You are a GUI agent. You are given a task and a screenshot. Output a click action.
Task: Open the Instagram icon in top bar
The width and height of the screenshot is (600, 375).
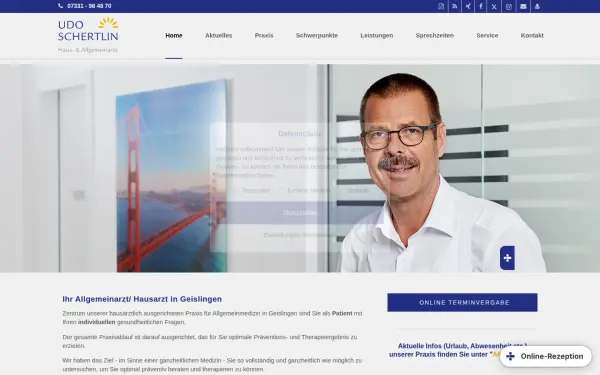(x=509, y=6)
